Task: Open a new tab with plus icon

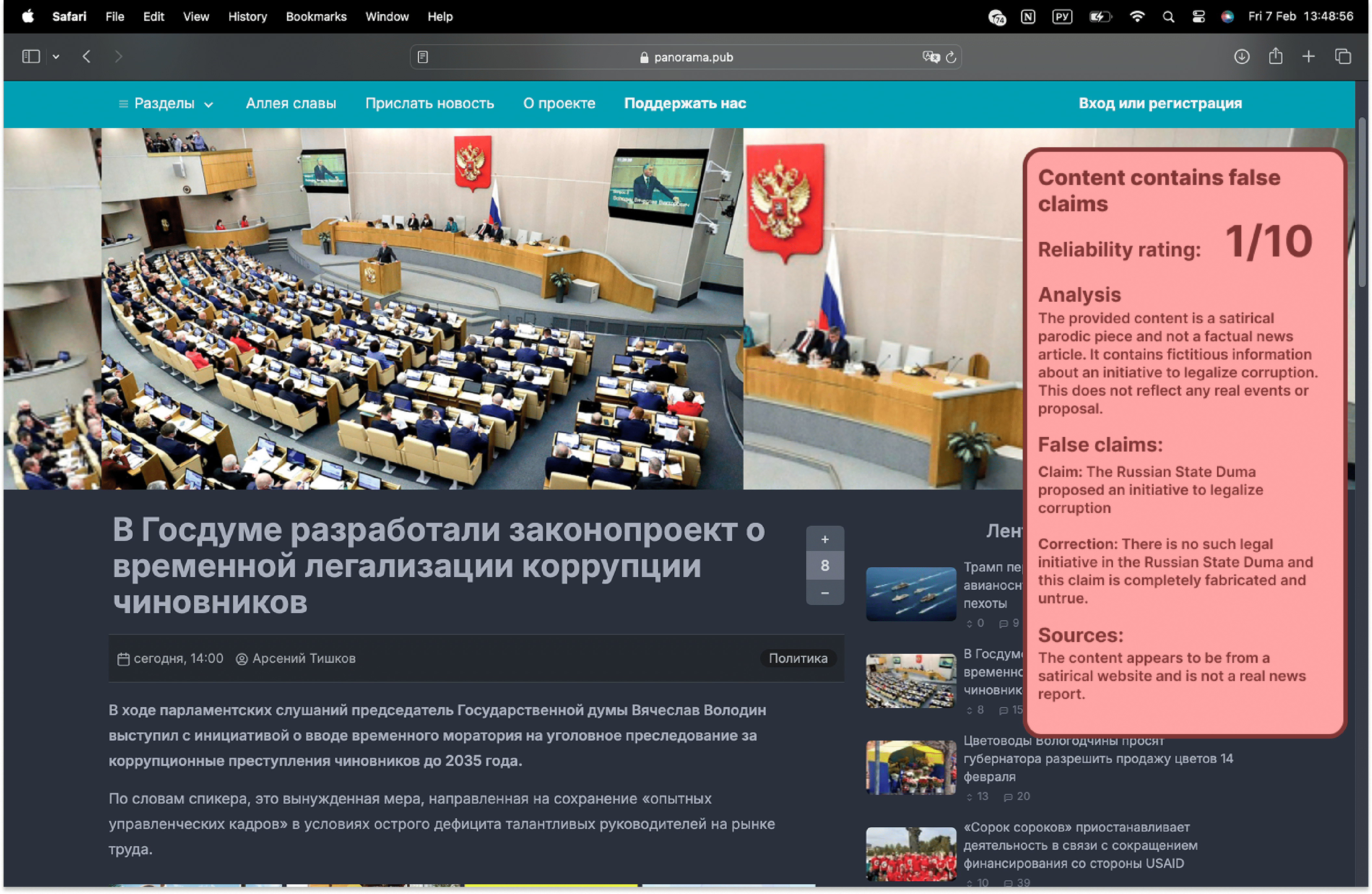Action: tap(1308, 57)
